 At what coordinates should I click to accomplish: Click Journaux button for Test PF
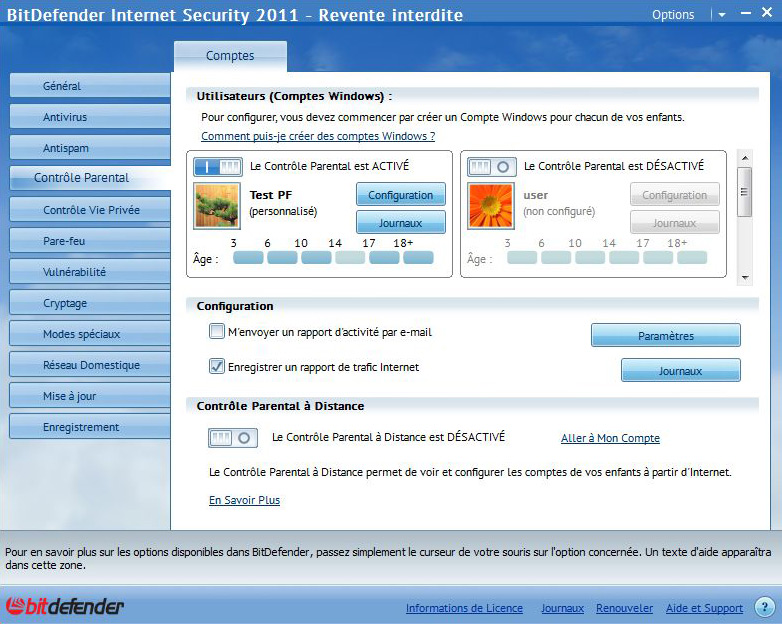[x=400, y=222]
